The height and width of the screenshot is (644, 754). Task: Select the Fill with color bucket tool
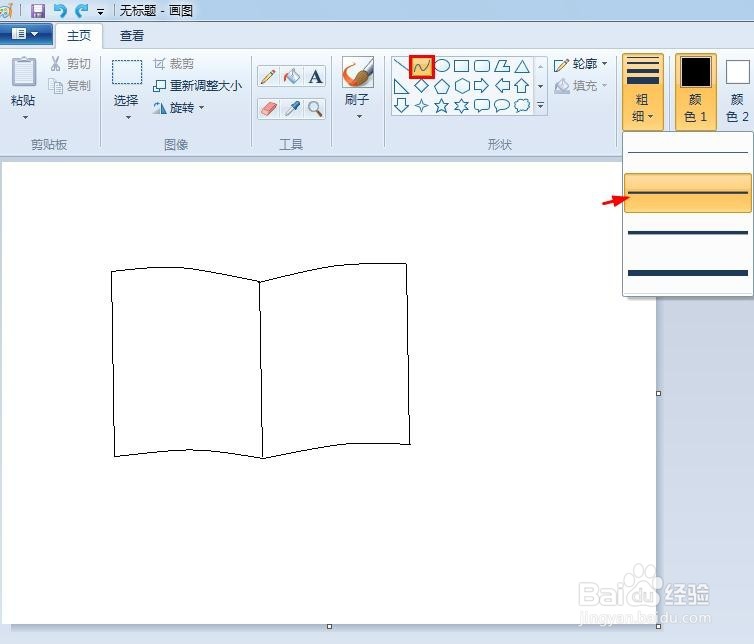click(x=292, y=76)
